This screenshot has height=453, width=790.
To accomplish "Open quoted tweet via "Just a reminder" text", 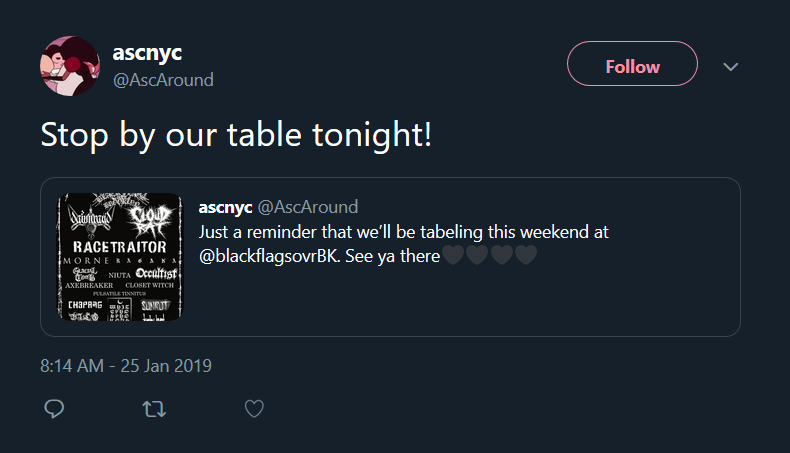I will [403, 232].
